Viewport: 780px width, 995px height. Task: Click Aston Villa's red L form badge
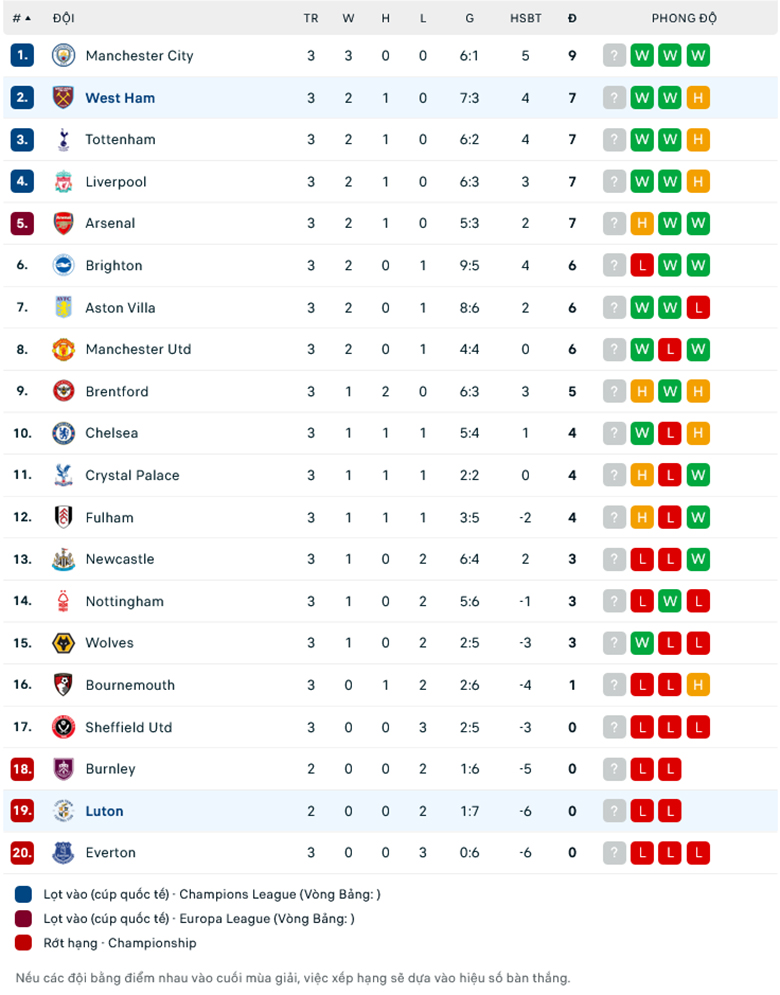[x=698, y=308]
